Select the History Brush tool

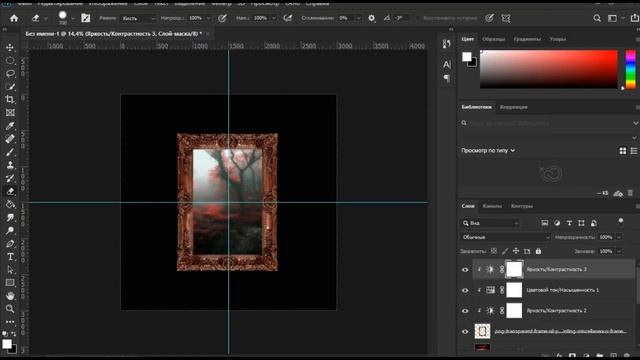click(x=10, y=178)
